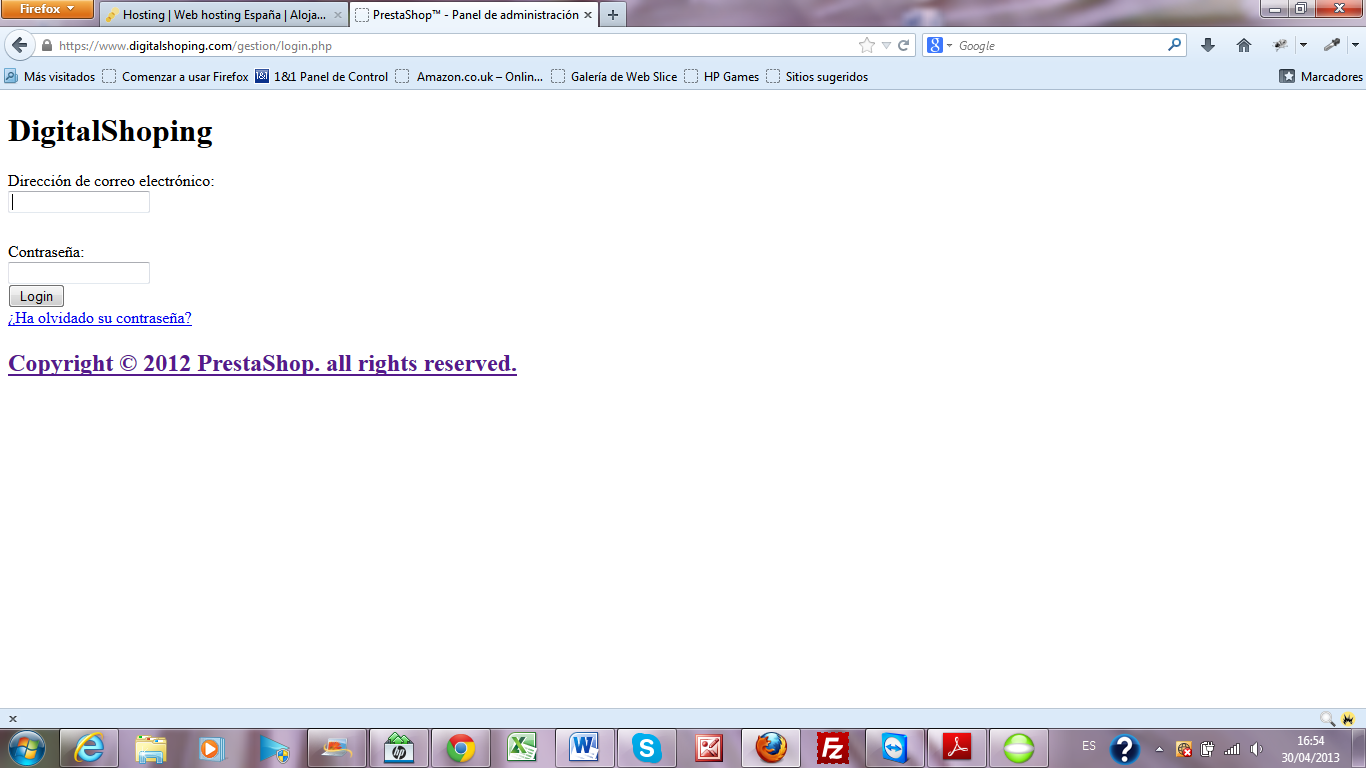Click the Contraseña label
The width and height of the screenshot is (1366, 768).
point(46,252)
